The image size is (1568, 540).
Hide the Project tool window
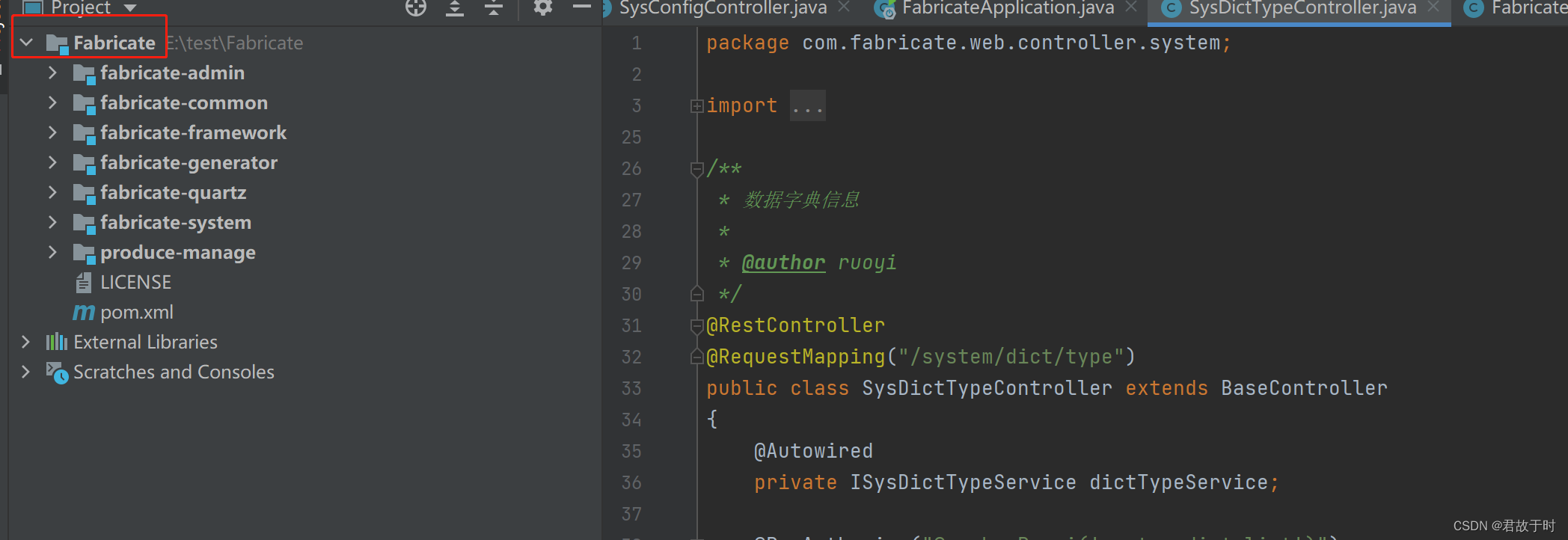(x=582, y=7)
